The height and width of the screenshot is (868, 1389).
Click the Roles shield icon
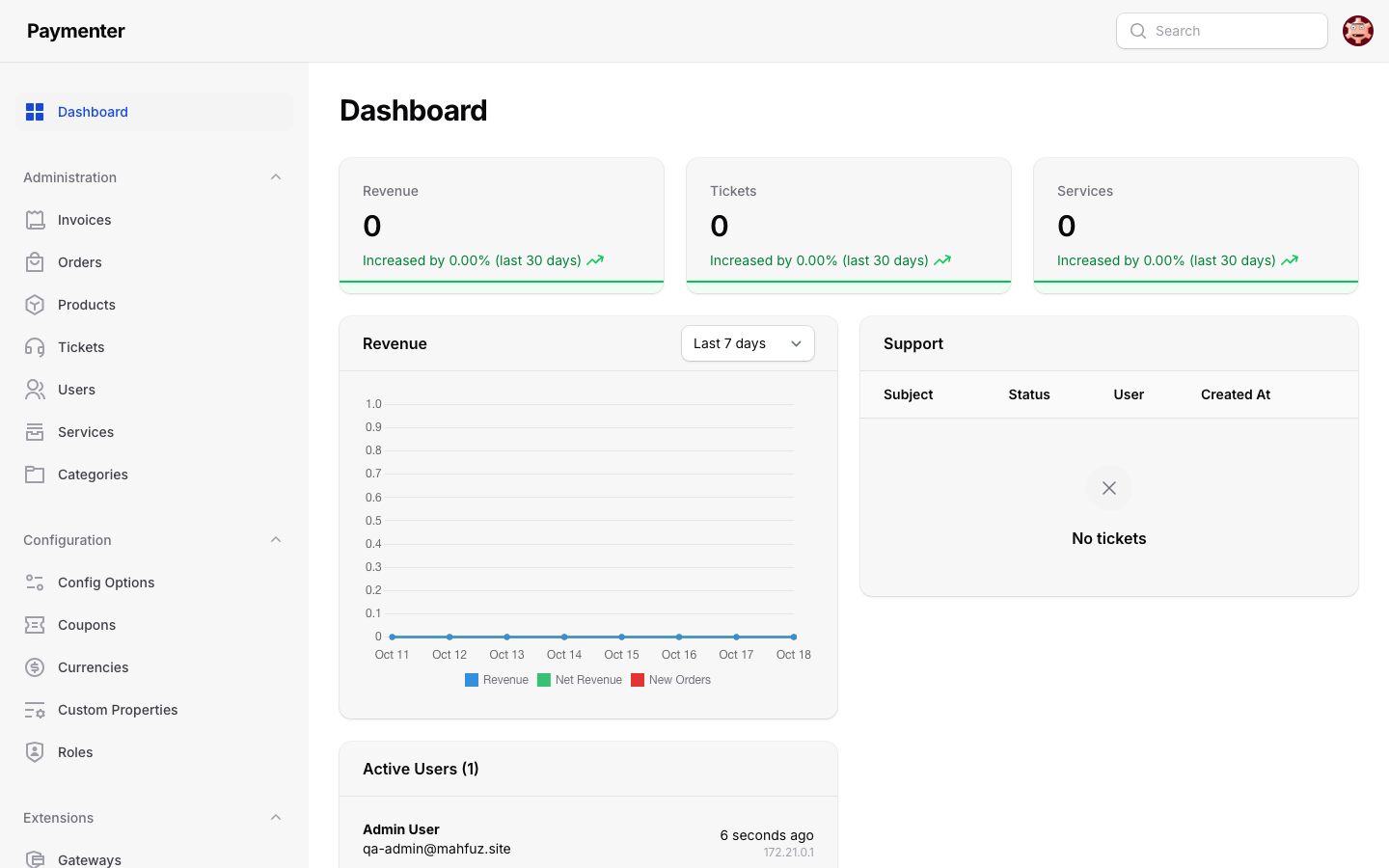pos(35,752)
